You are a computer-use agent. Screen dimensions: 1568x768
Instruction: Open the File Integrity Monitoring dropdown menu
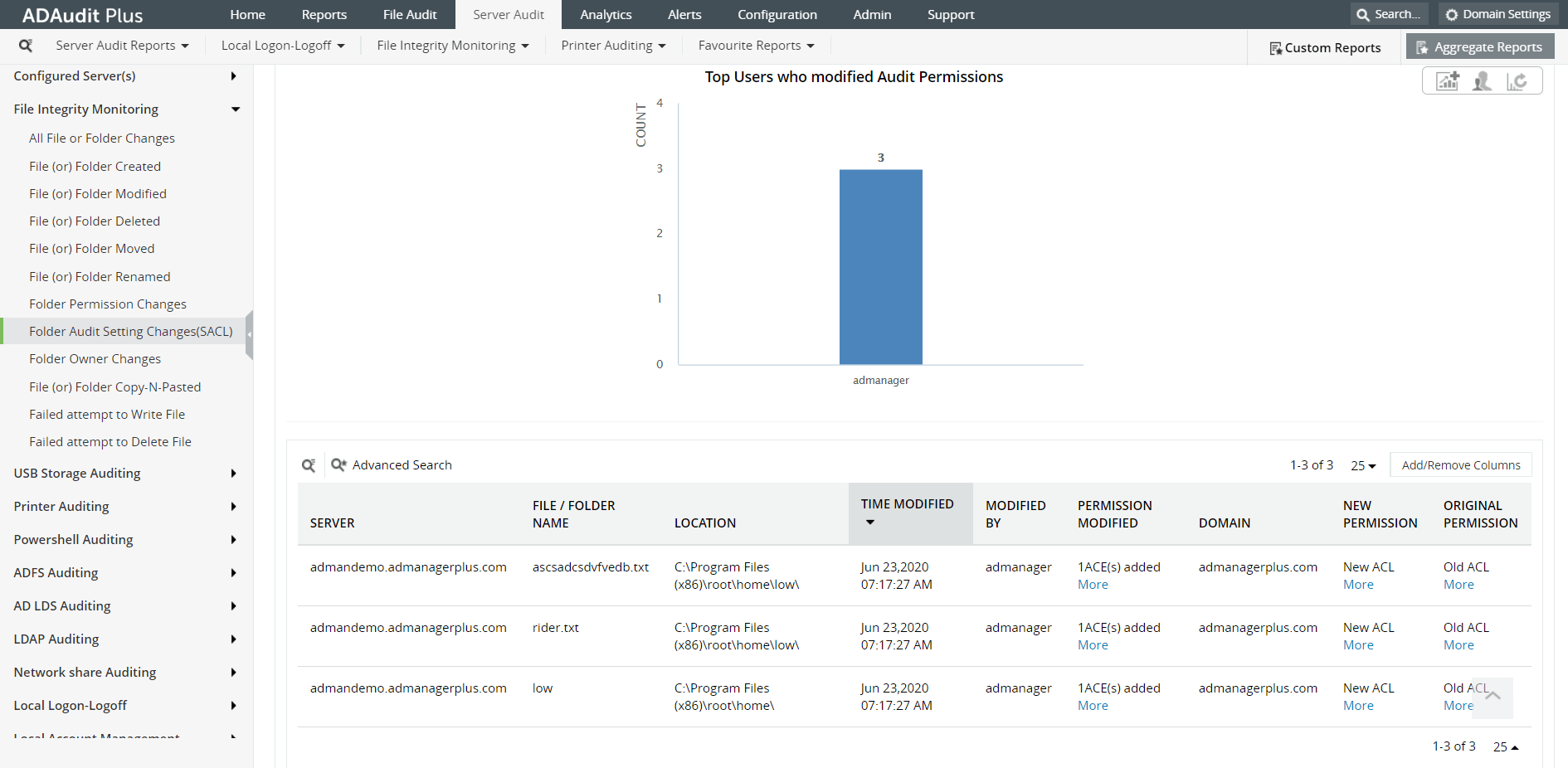453,46
